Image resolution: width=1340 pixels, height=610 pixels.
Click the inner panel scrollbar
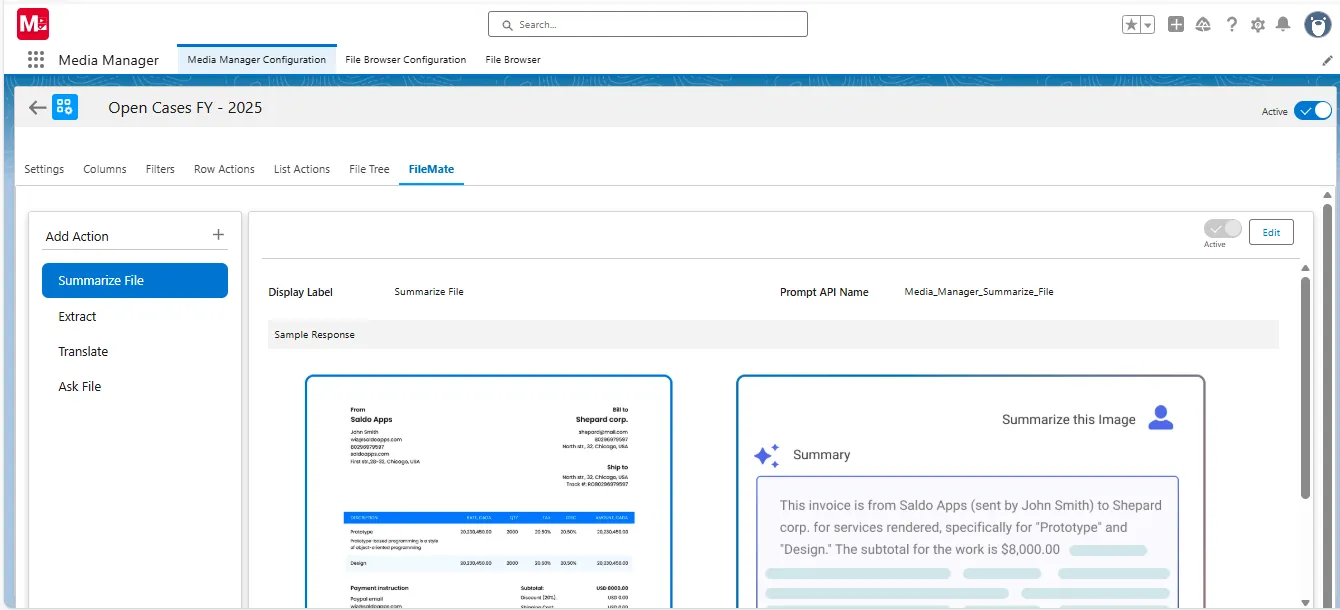coord(1305,387)
